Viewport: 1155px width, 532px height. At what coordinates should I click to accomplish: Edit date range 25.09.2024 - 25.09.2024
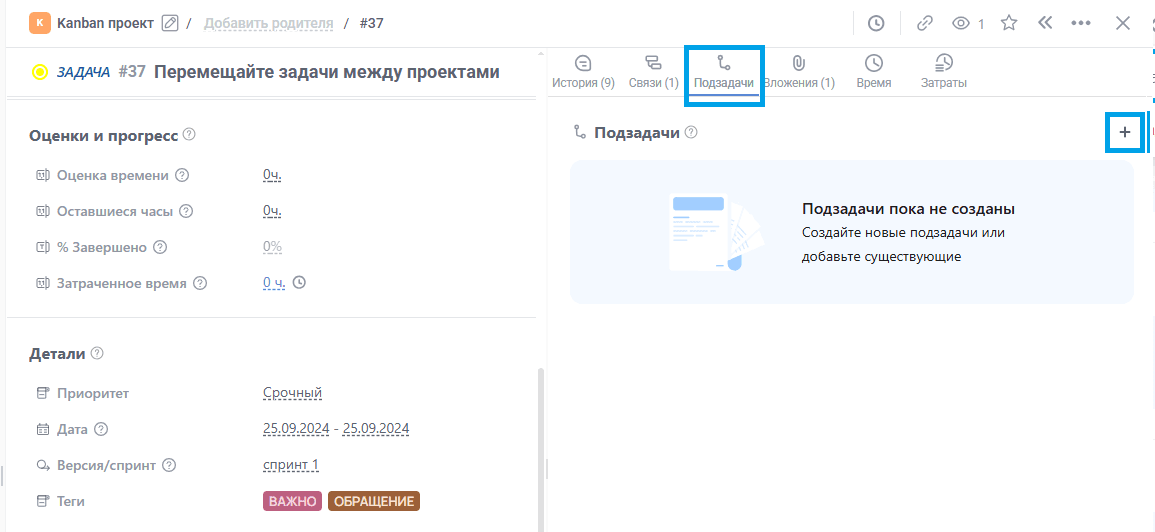tap(336, 429)
